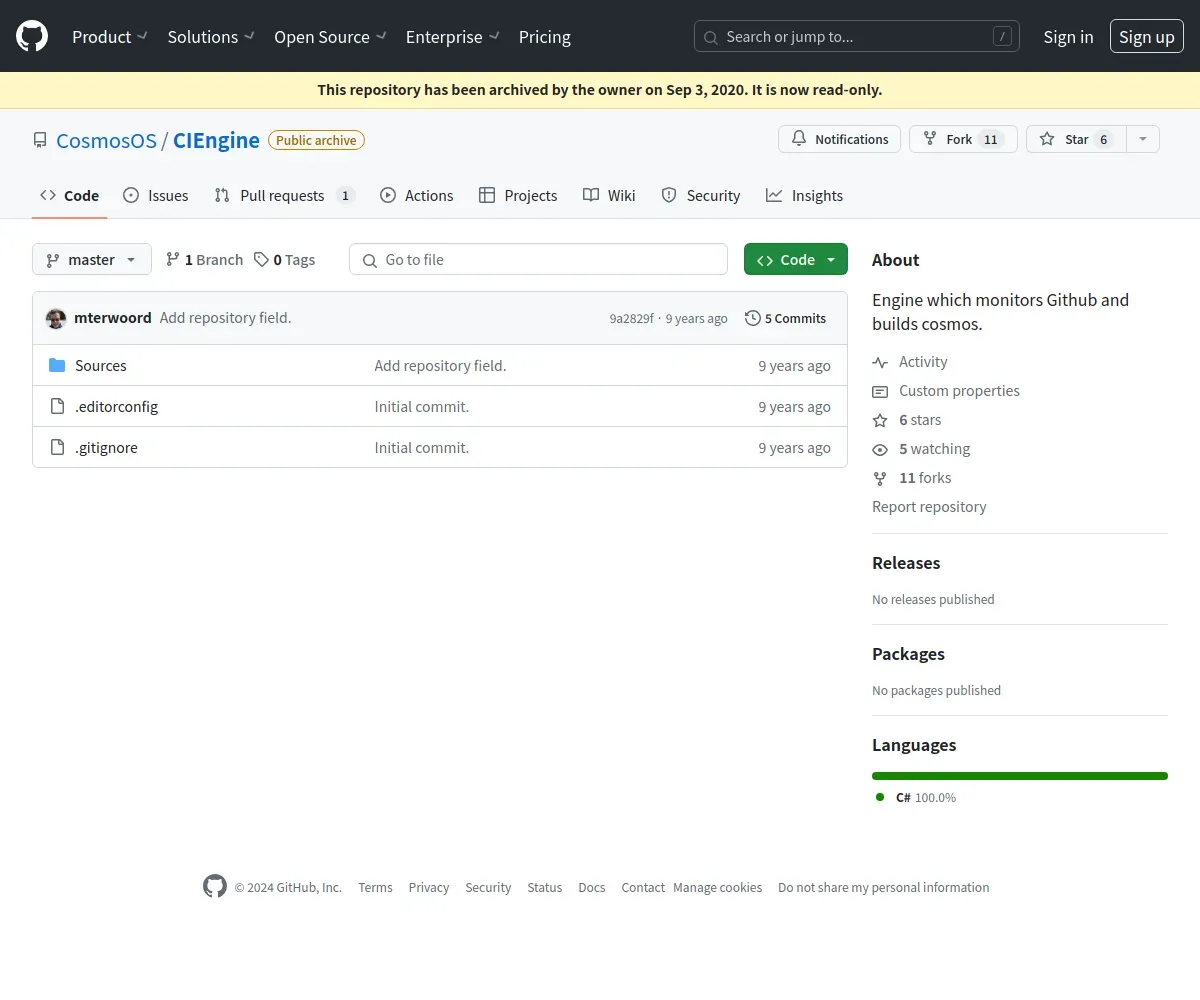Screen dimensions: 1200x1000
Task: Switch to the Wiki tab
Action: point(609,195)
